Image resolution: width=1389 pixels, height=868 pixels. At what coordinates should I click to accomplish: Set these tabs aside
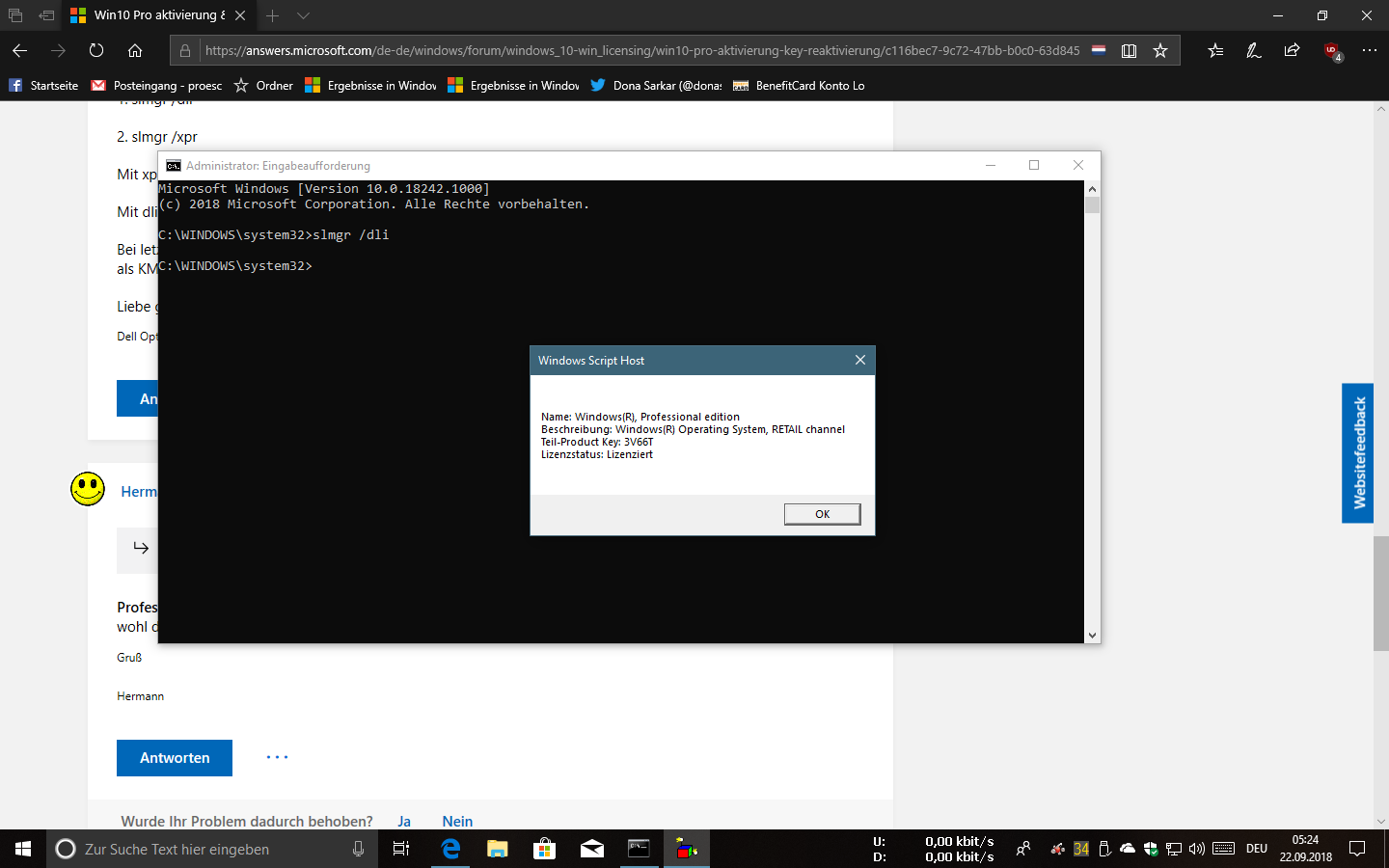(x=46, y=15)
